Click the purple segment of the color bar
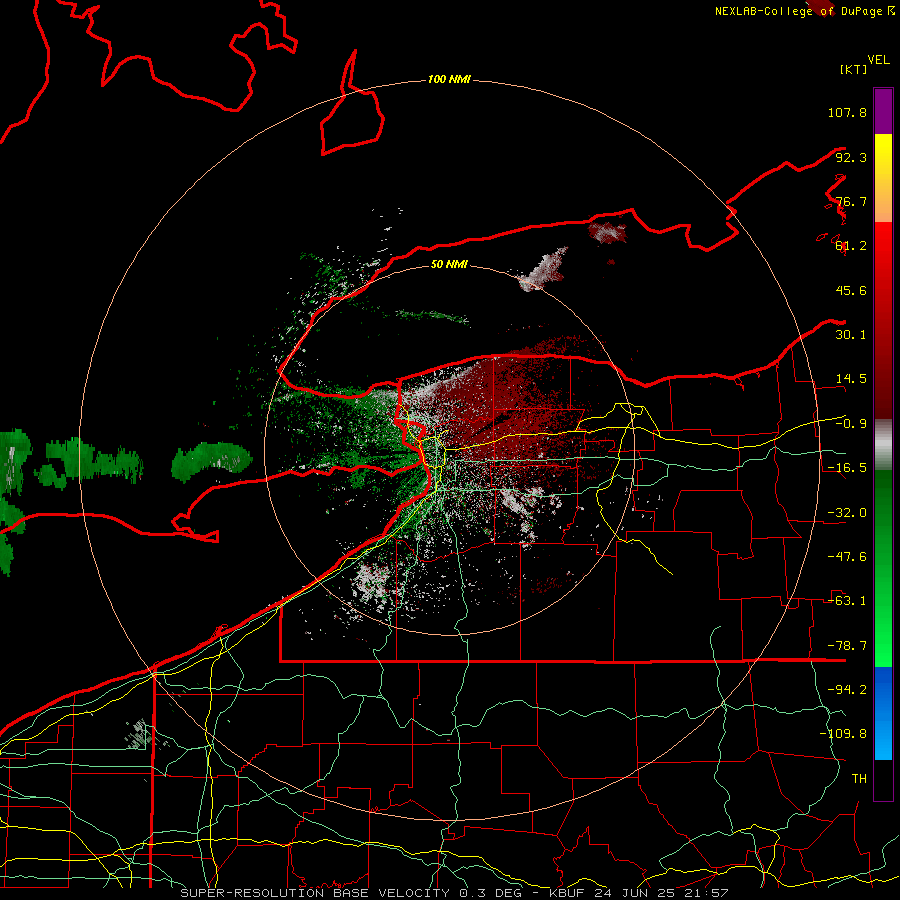This screenshot has width=900, height=900. click(x=883, y=111)
